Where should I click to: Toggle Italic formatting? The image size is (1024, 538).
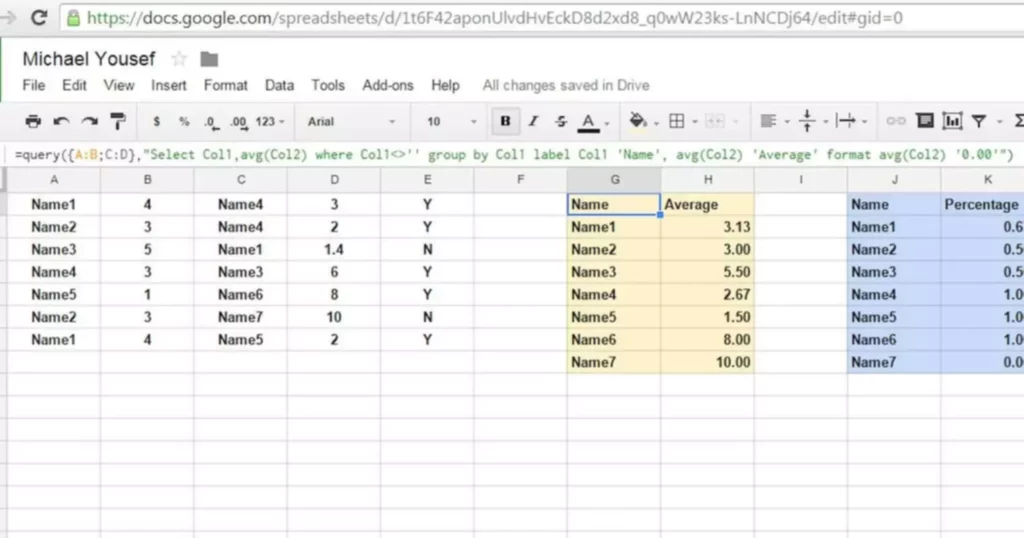533,121
